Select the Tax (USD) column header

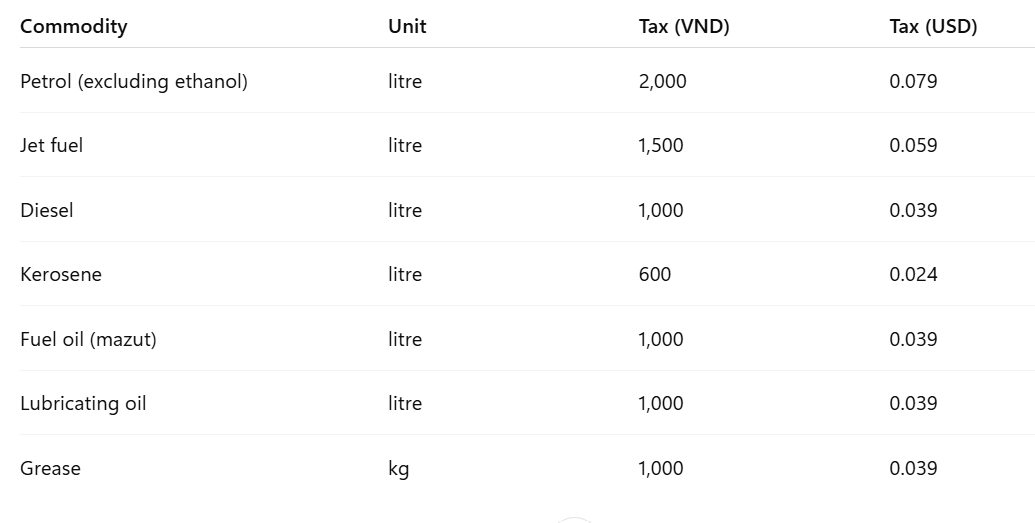click(x=933, y=27)
